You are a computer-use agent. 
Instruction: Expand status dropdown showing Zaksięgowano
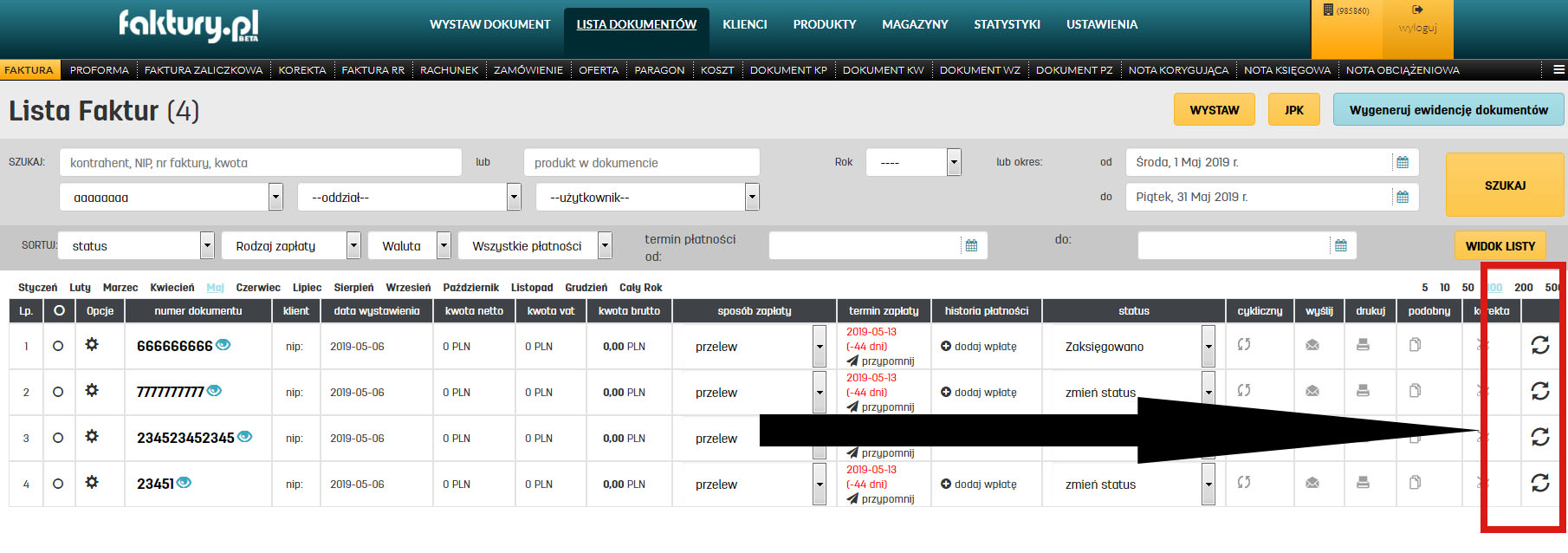point(1208,347)
